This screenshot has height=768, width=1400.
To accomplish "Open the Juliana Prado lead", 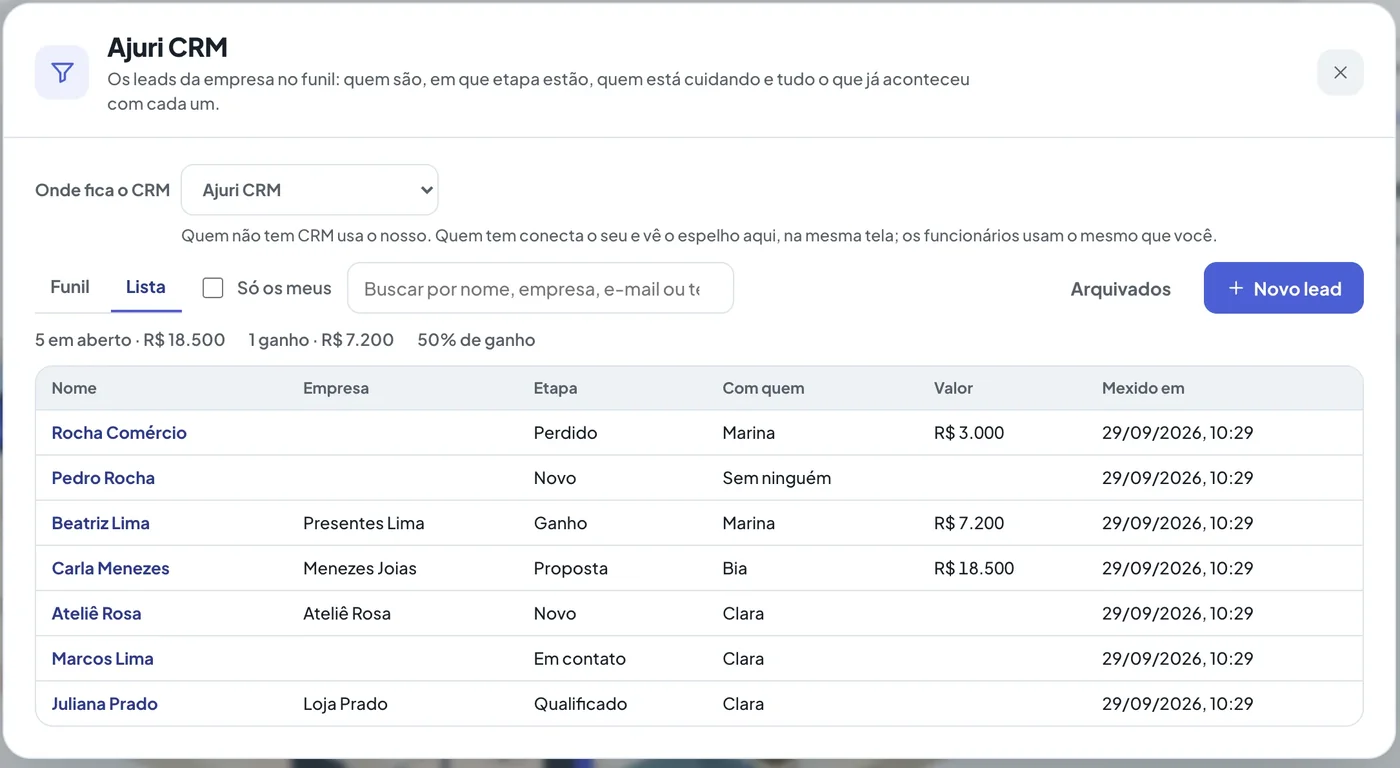I will tap(105, 703).
